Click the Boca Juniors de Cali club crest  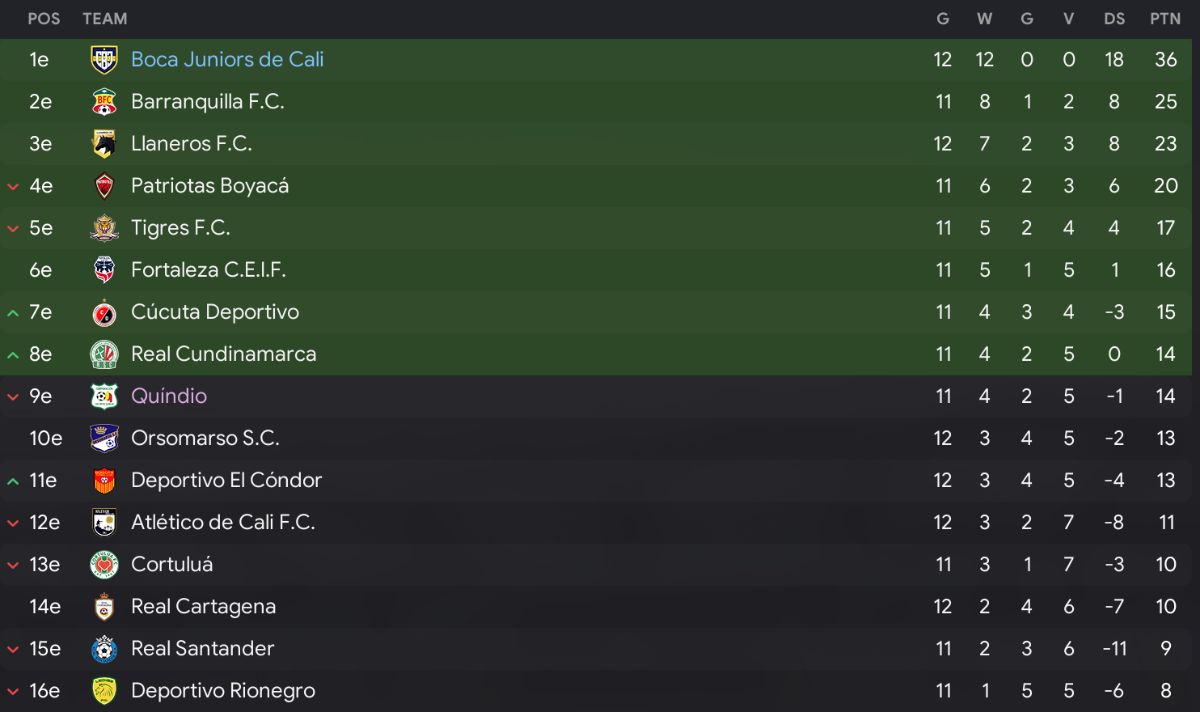tap(104, 60)
